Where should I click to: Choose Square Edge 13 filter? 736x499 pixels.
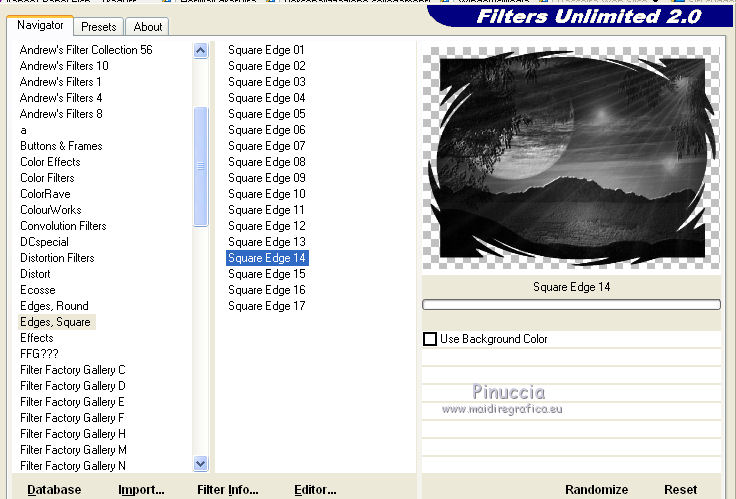click(x=266, y=242)
